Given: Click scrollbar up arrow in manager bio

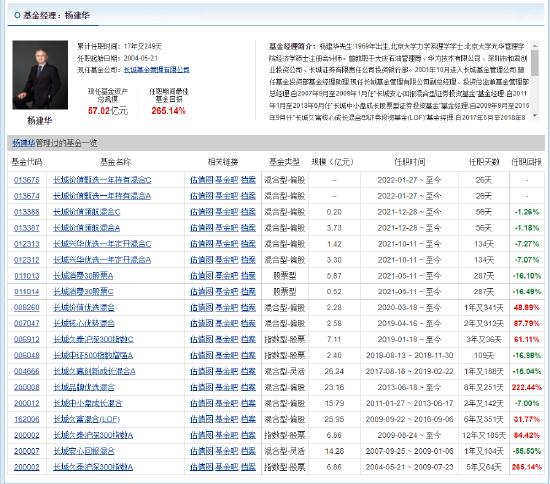Looking at the screenshot, I should click(535, 45).
